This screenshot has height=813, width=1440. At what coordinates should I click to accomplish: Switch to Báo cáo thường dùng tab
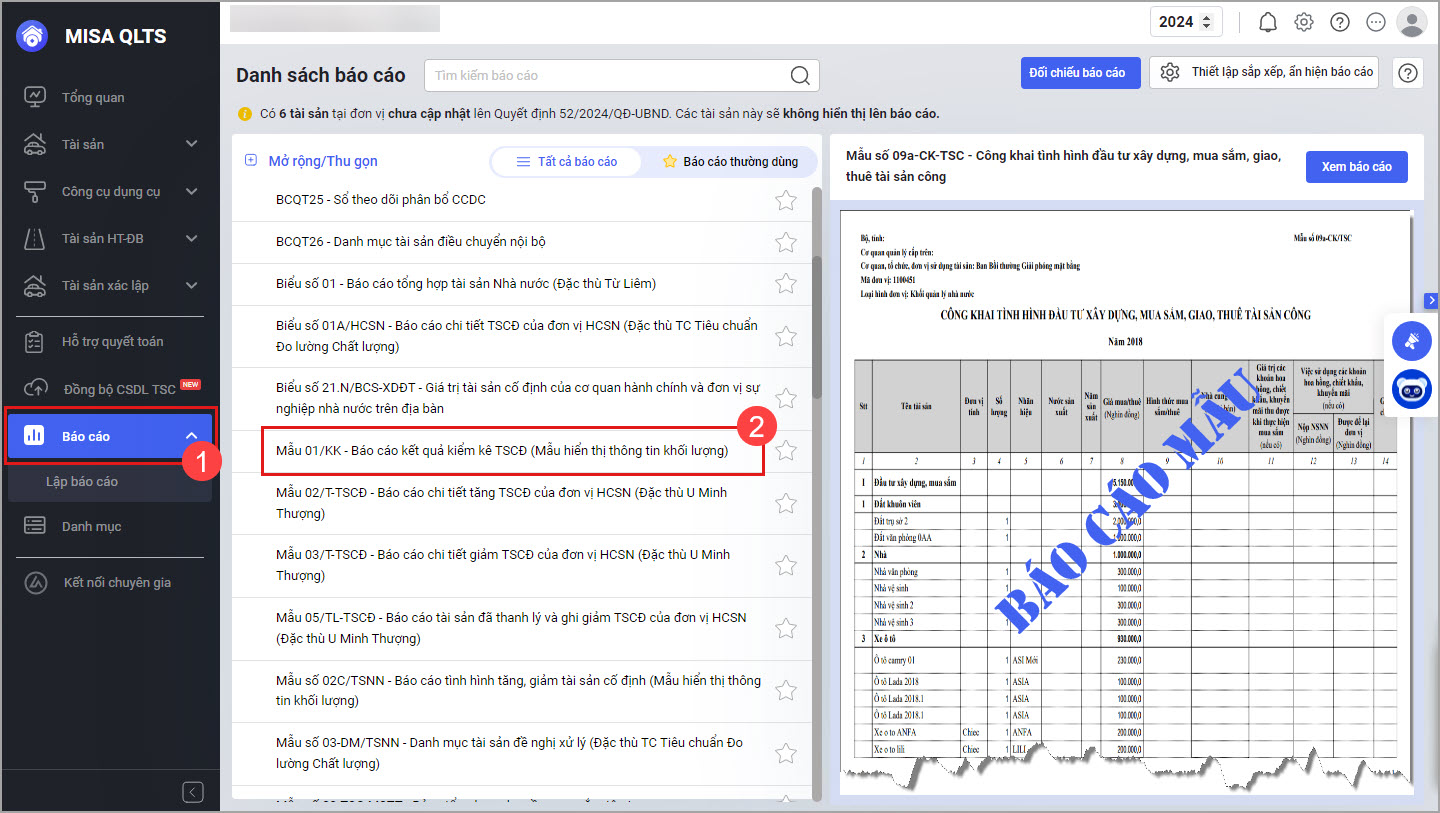tap(730, 161)
